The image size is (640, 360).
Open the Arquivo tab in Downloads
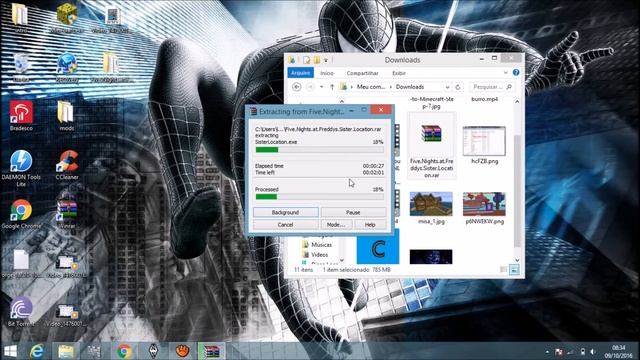pyautogui.click(x=300, y=73)
